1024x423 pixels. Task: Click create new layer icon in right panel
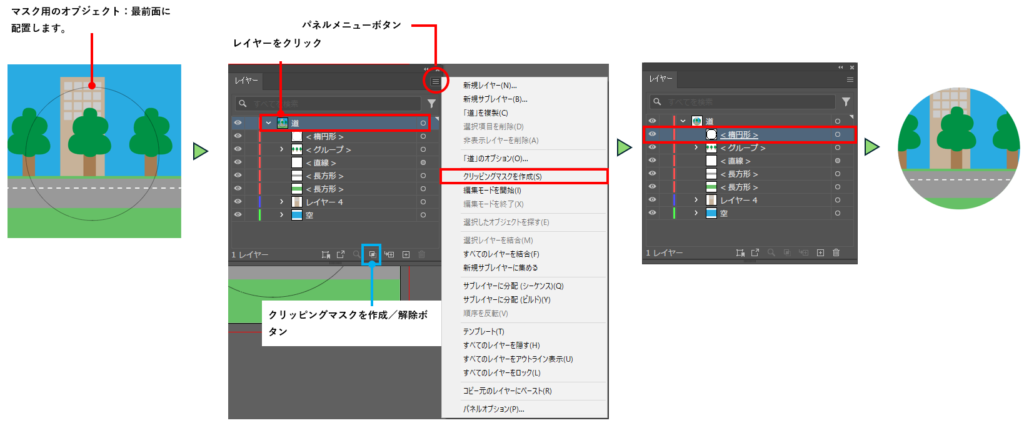(819, 253)
